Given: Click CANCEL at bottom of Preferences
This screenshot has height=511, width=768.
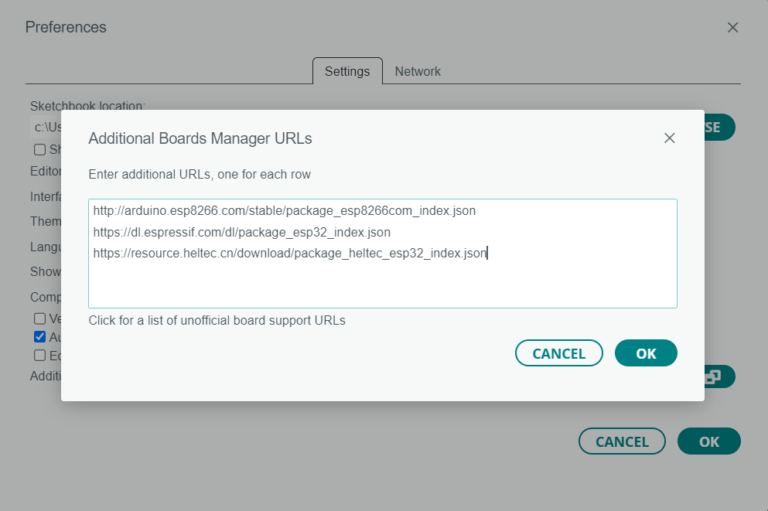Looking at the screenshot, I should point(621,441).
